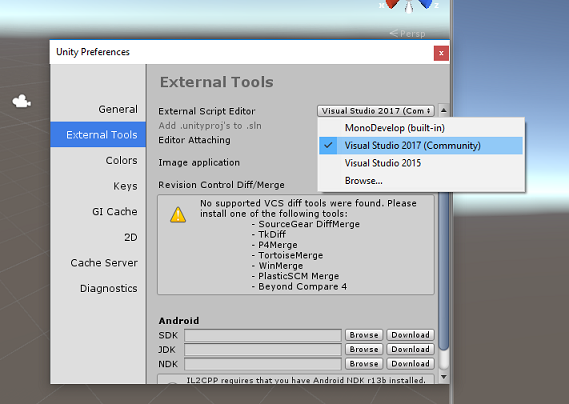Switch to the Colors preferences
This screenshot has width=569, height=404.
(x=98, y=160)
